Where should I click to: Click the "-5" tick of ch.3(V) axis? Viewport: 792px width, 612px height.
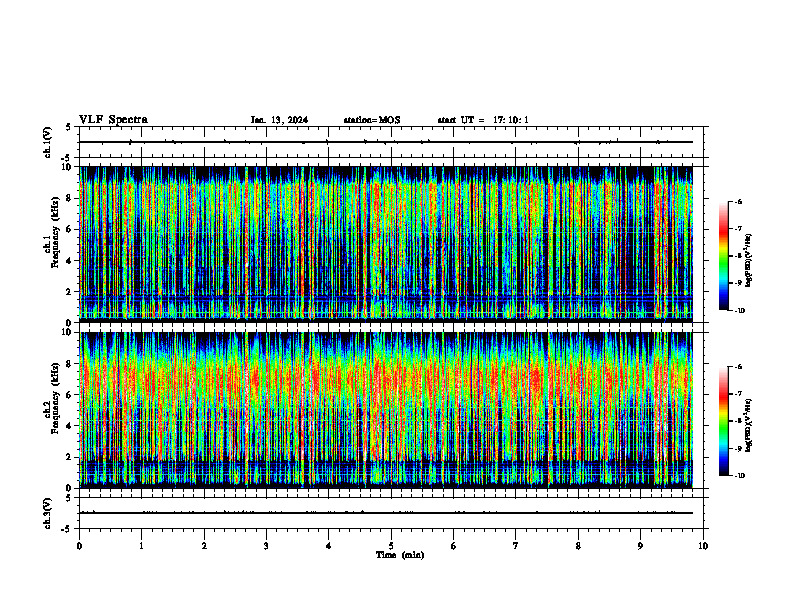66,529
